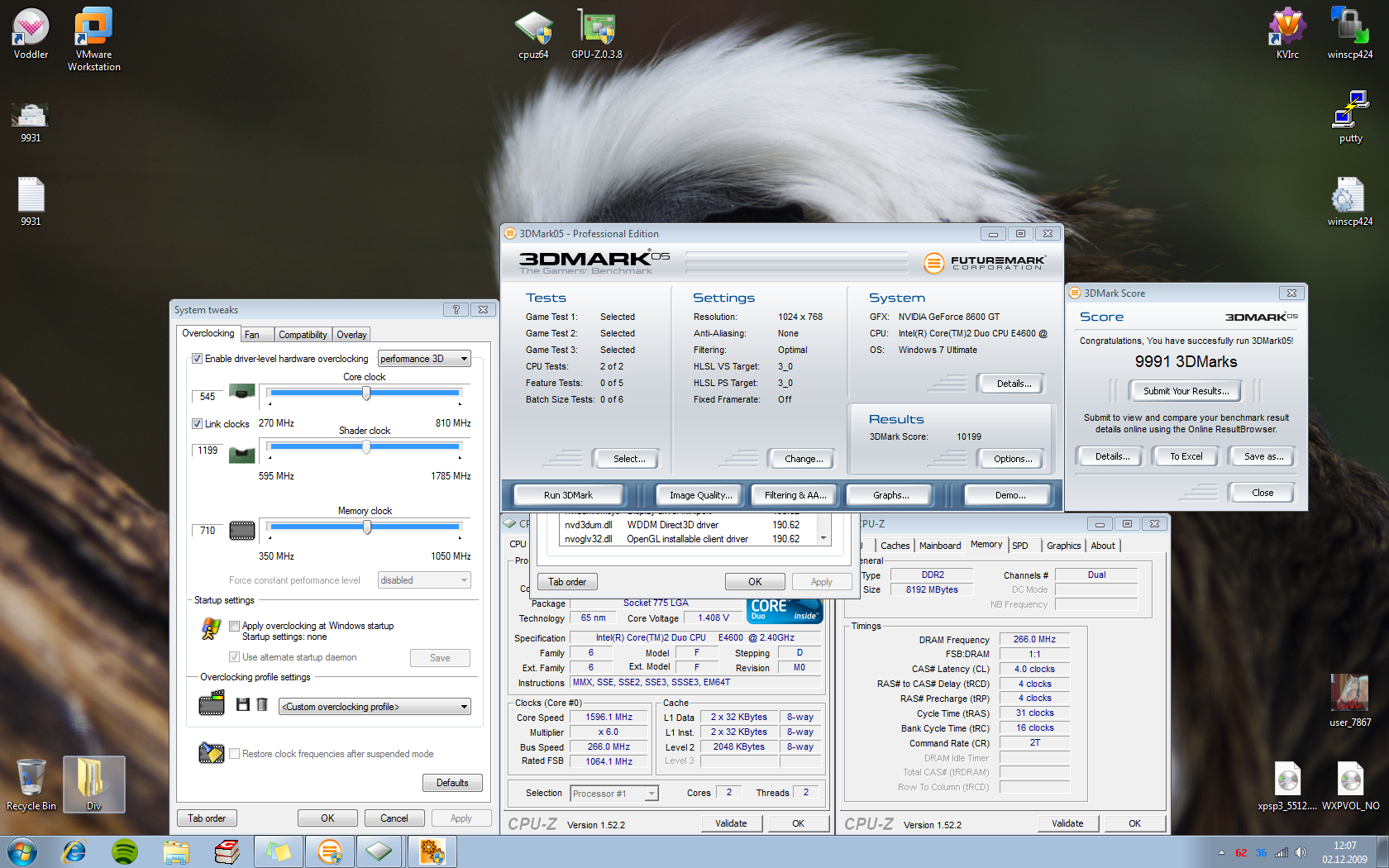Click Validate in the left CPU-Z window

coord(731,823)
